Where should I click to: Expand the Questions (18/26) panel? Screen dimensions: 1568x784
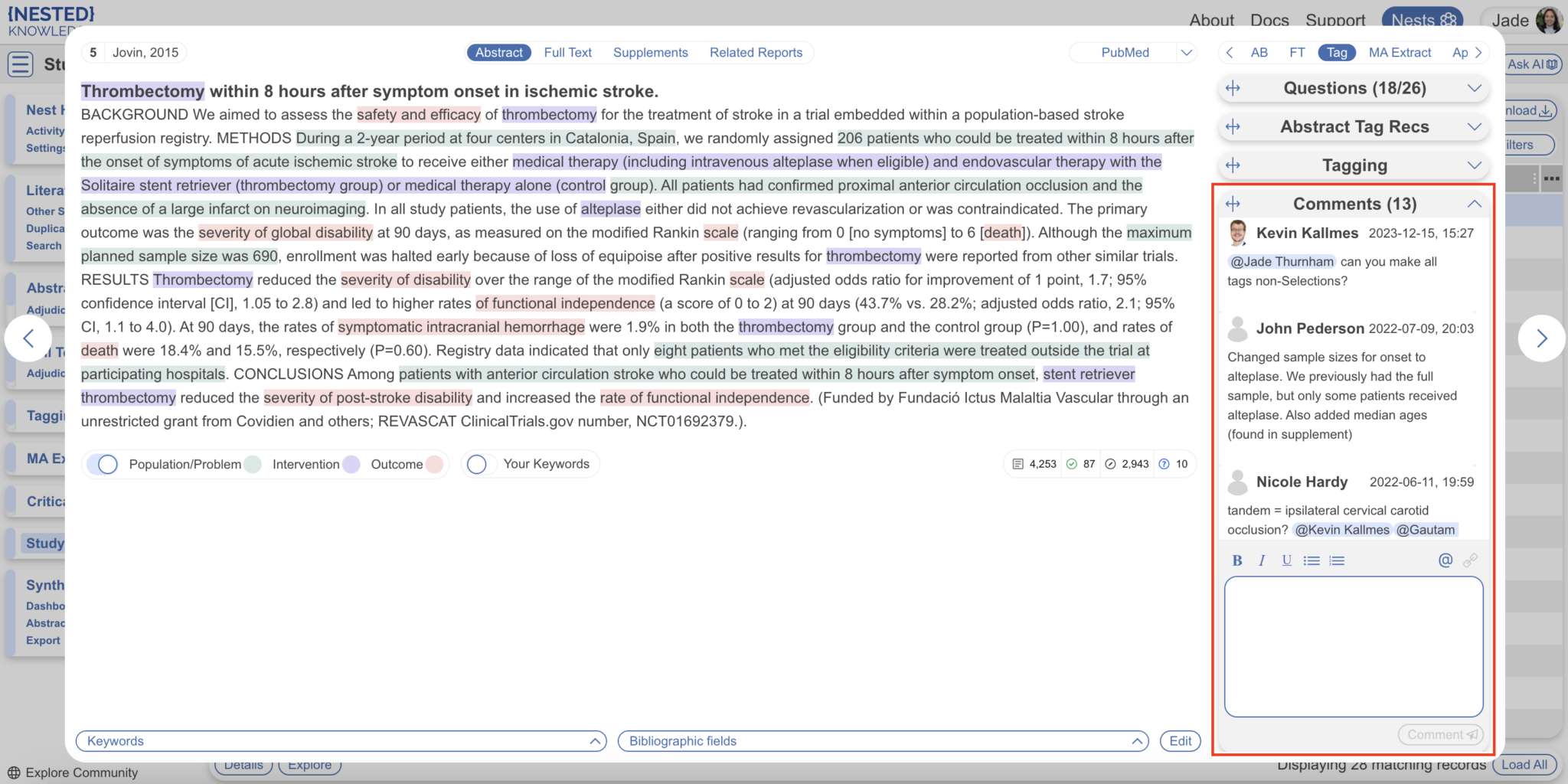point(1474,88)
